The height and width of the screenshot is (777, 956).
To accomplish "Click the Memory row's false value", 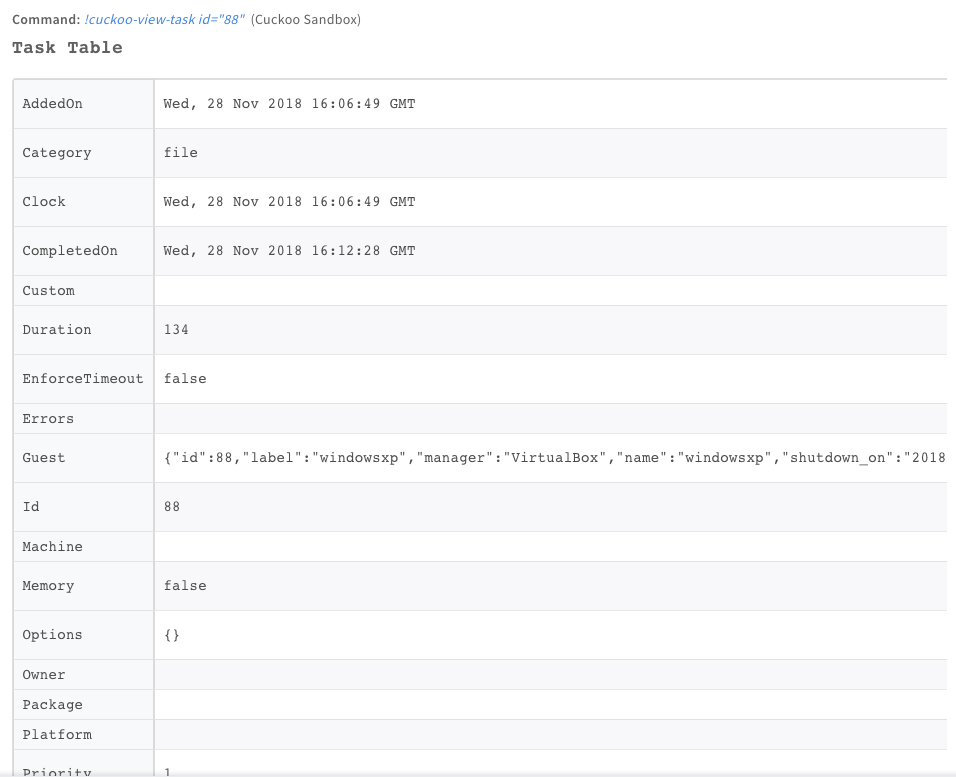I will click(x=185, y=586).
